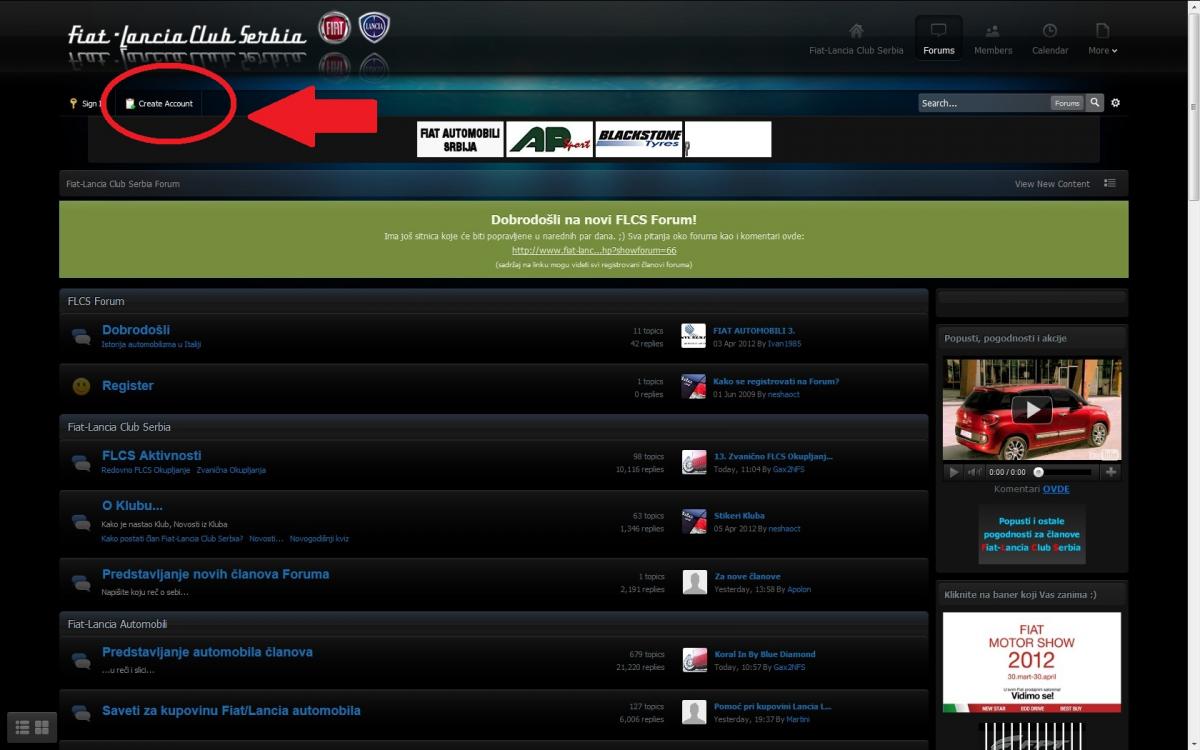Open Saveti za kupovinu Fiat/Lancia automobila

pos(231,711)
